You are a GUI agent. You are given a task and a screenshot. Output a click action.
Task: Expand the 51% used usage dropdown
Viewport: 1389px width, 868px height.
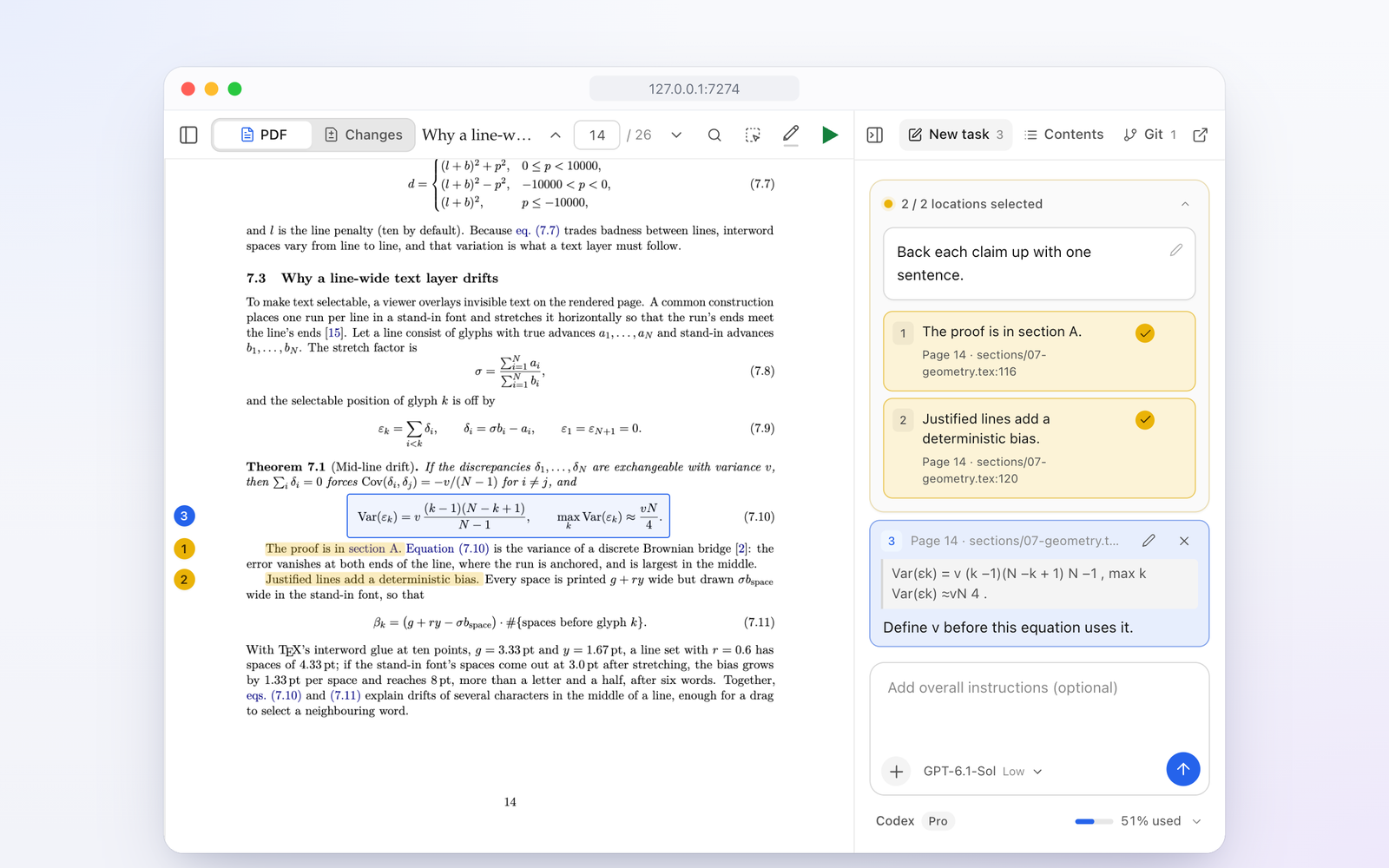[x=1196, y=821]
